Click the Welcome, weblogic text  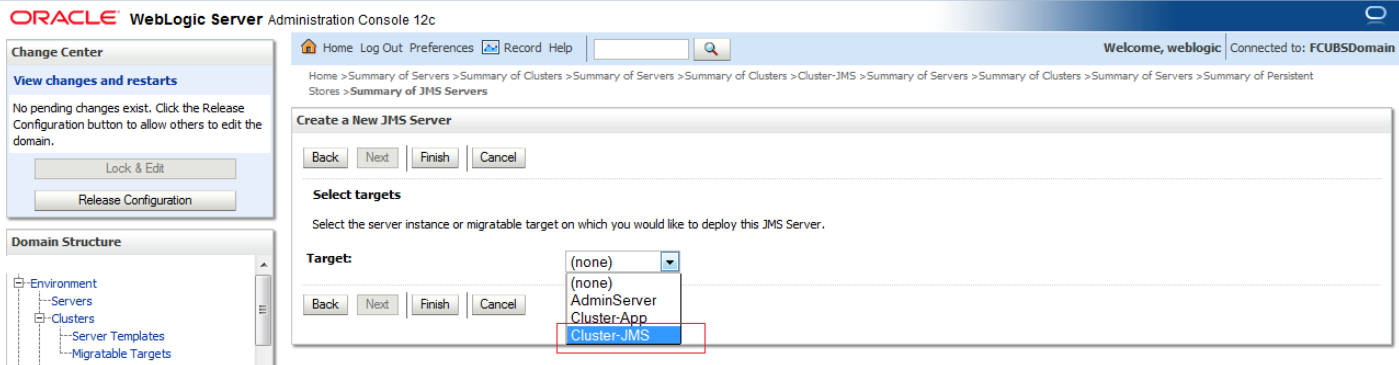tap(1162, 48)
